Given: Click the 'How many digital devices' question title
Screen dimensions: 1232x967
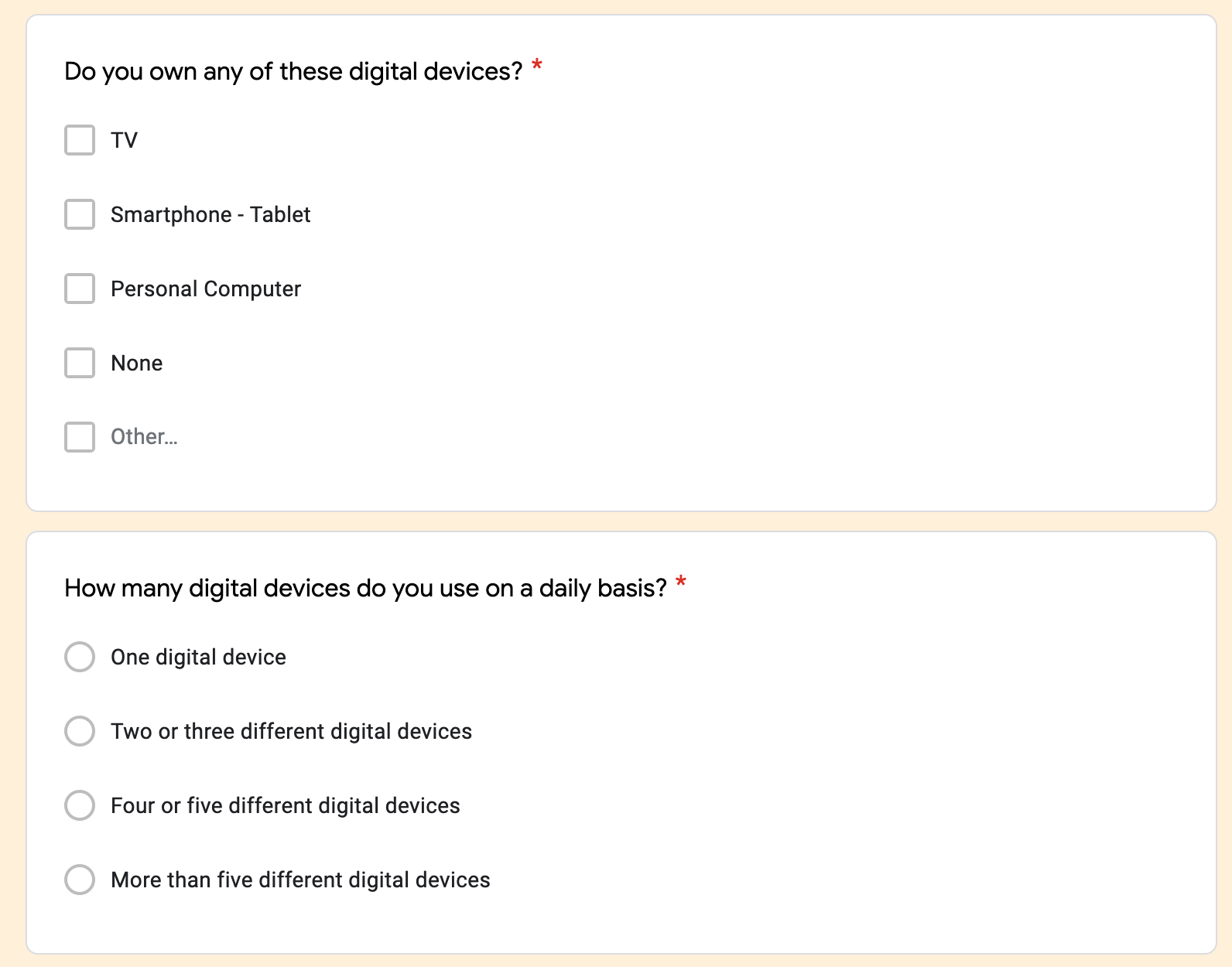Looking at the screenshot, I should coord(365,588).
